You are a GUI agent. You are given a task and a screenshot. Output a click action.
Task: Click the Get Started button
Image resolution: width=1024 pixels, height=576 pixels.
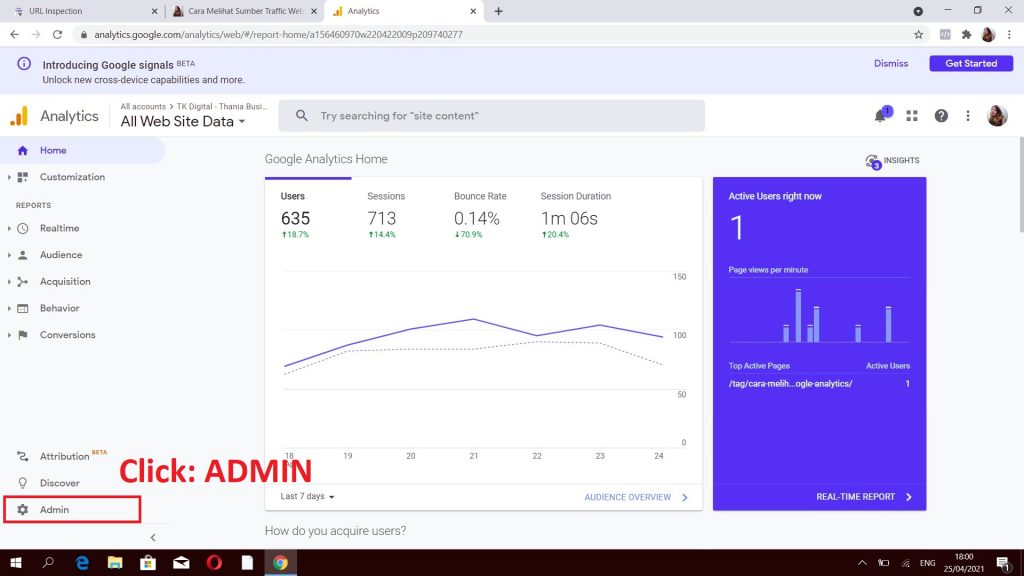coord(971,63)
